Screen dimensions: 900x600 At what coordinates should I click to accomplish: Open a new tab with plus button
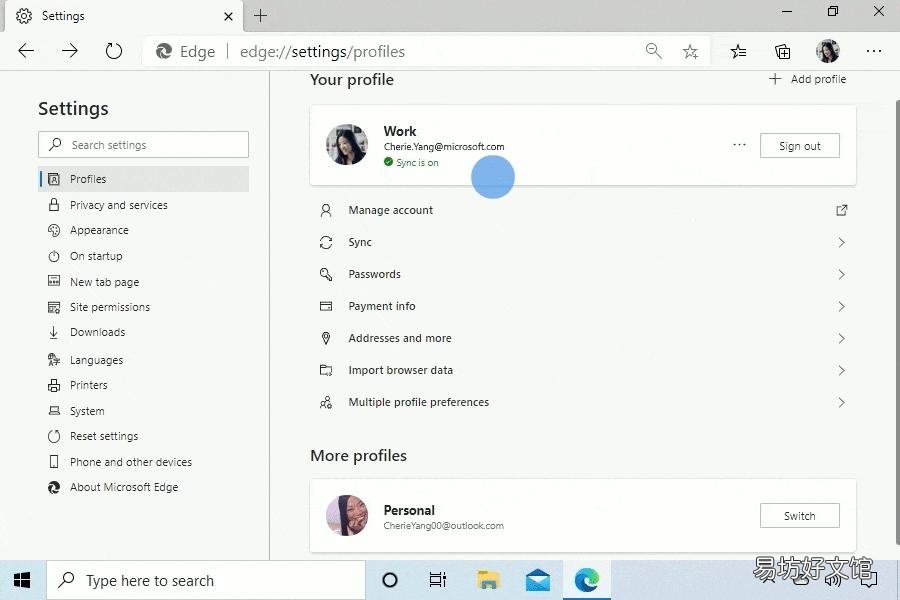[x=260, y=16]
